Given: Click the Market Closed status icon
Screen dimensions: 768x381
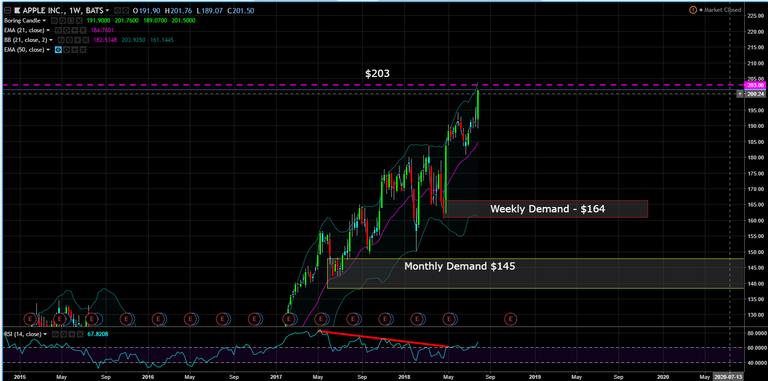Looking at the screenshot, I should click(693, 10).
